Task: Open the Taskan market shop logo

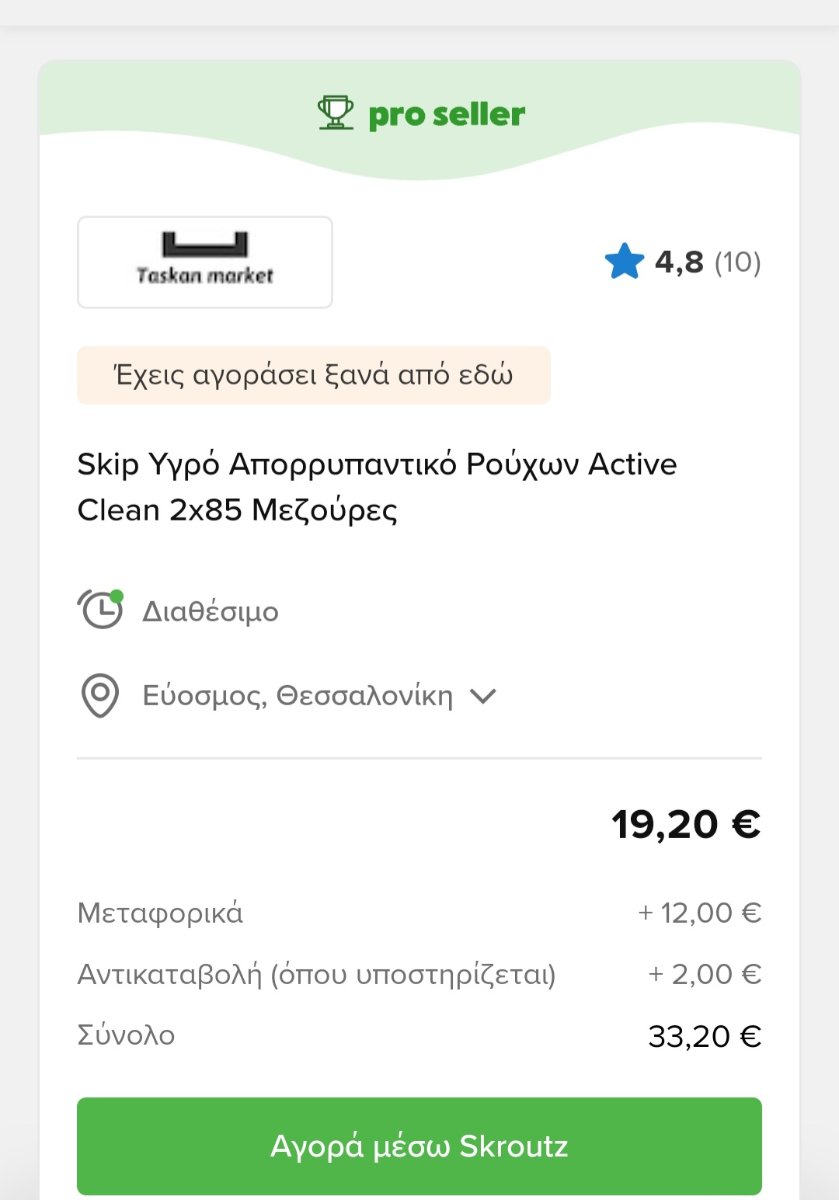Action: tap(205, 262)
